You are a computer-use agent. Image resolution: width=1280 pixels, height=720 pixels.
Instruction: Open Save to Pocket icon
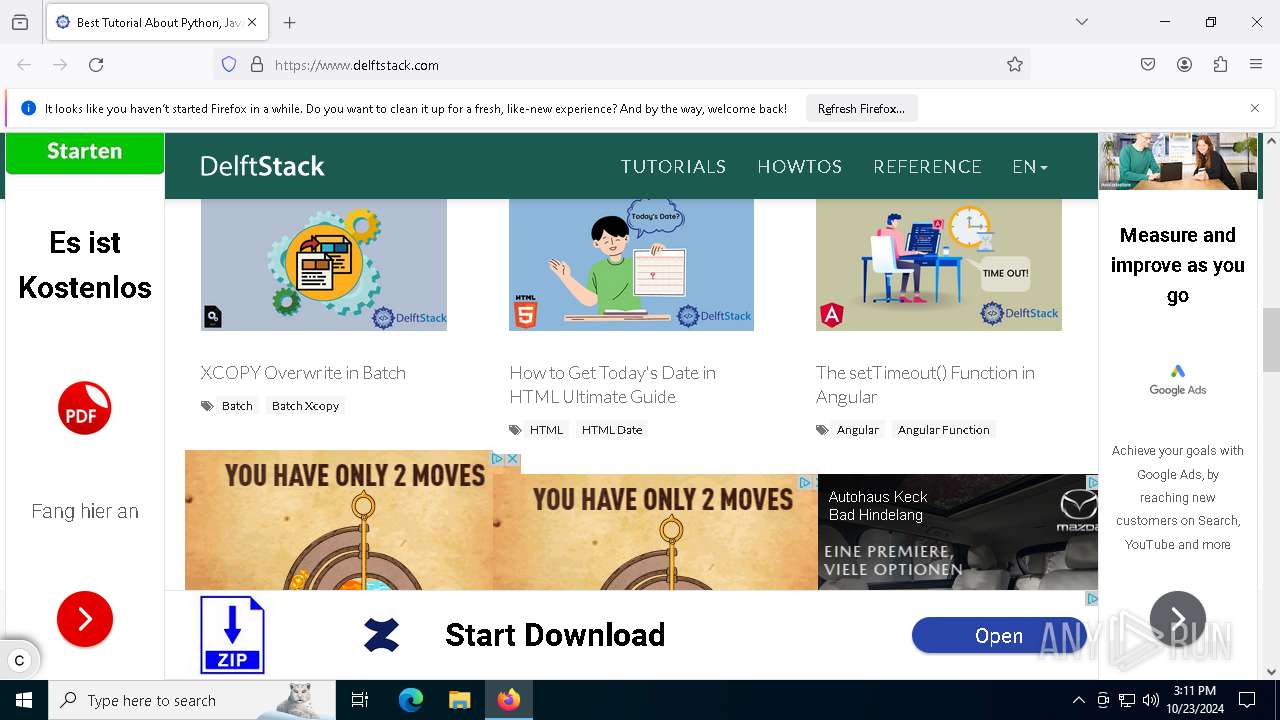click(1148, 65)
